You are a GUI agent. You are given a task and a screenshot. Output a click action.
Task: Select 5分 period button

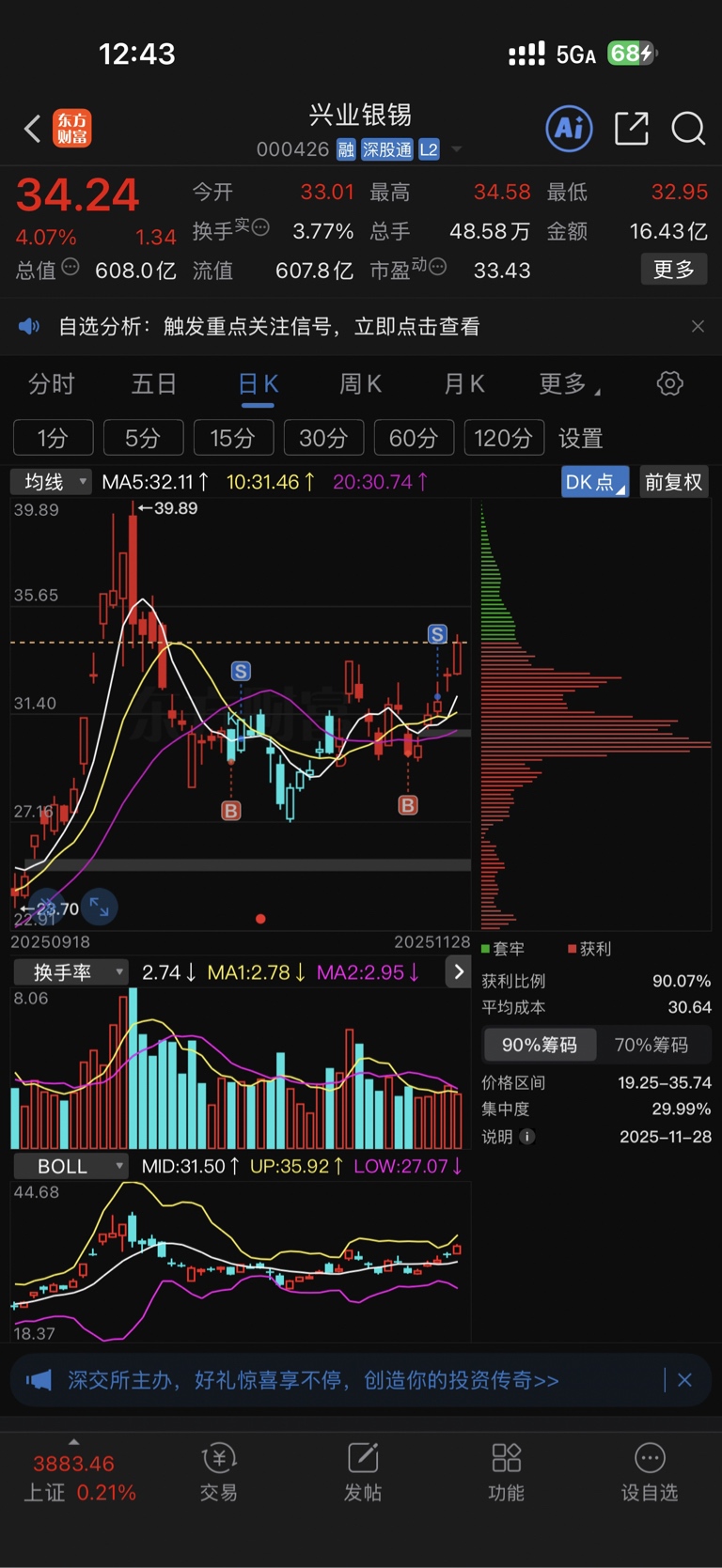(144, 438)
